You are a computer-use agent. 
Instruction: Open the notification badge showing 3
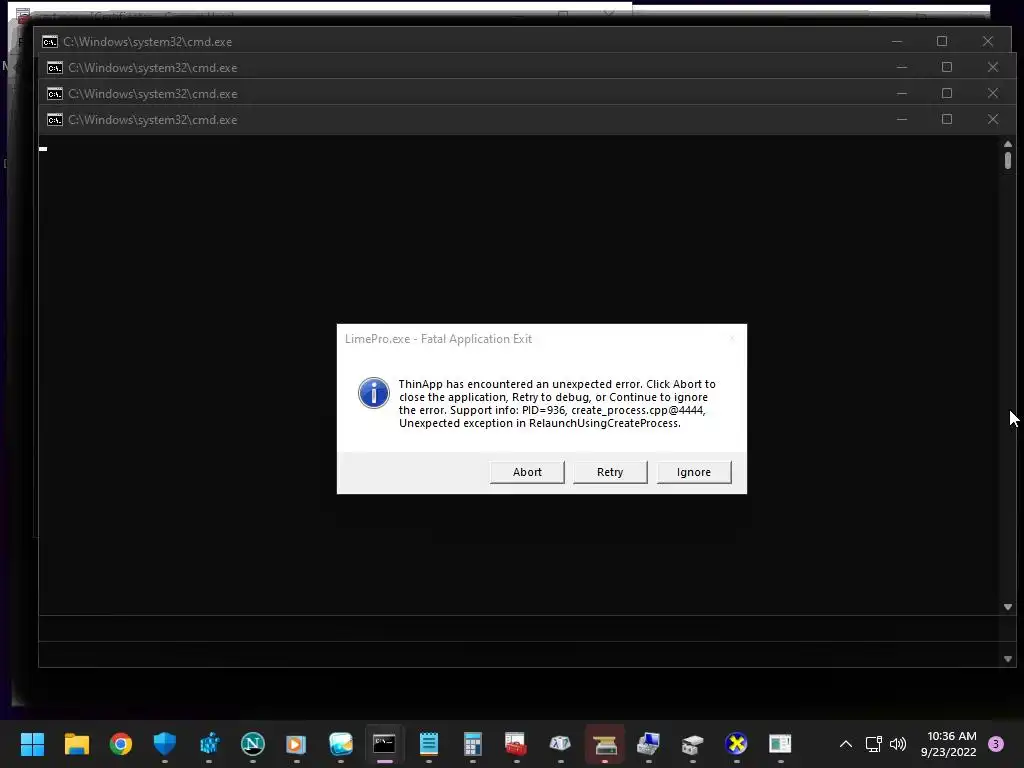tap(996, 744)
